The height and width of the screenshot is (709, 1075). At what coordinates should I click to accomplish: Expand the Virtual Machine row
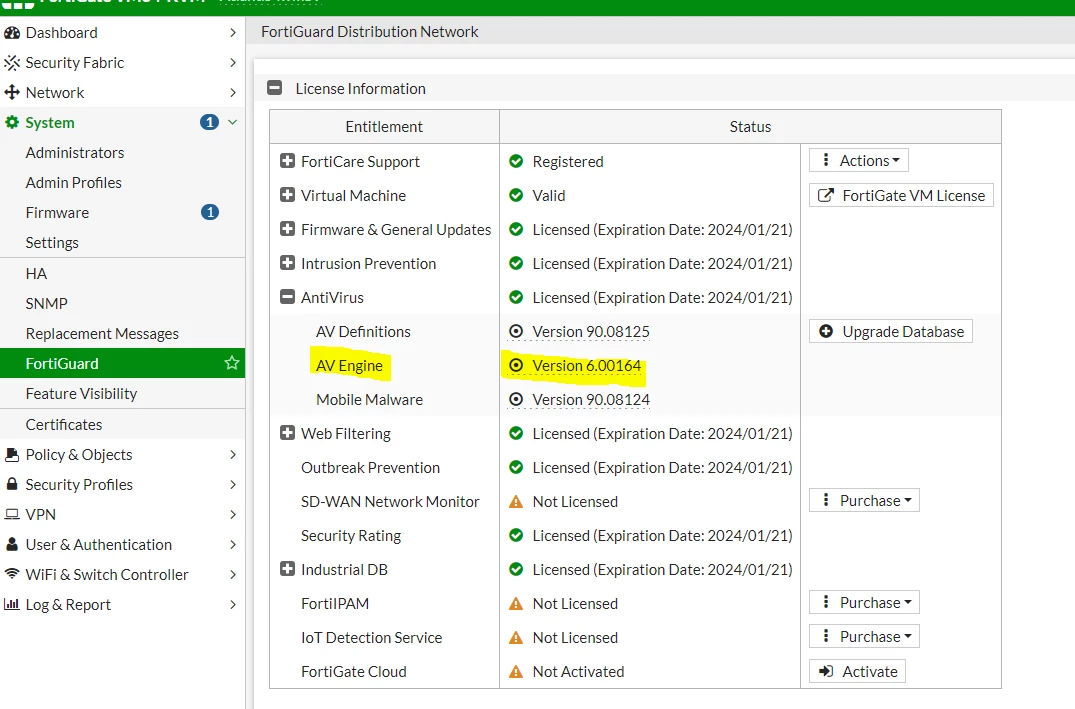click(x=287, y=195)
